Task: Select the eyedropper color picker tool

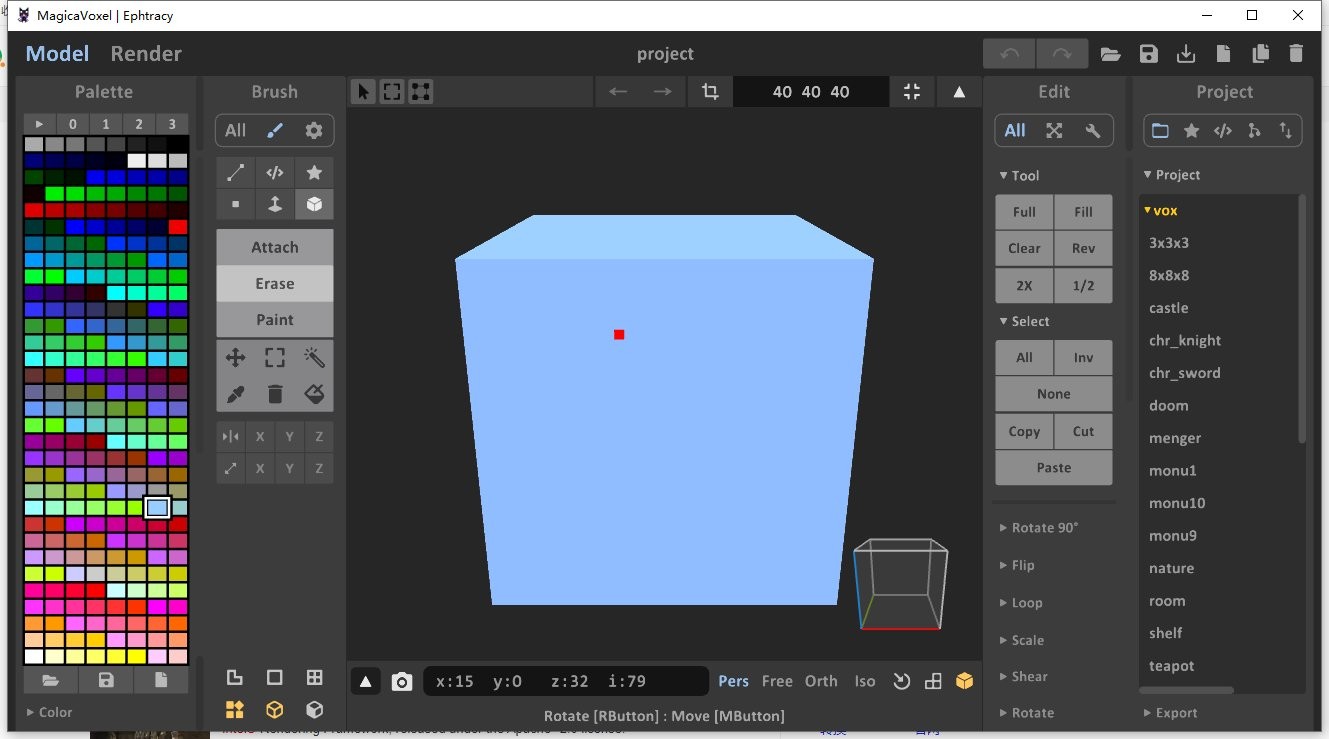Action: pyautogui.click(x=235, y=394)
